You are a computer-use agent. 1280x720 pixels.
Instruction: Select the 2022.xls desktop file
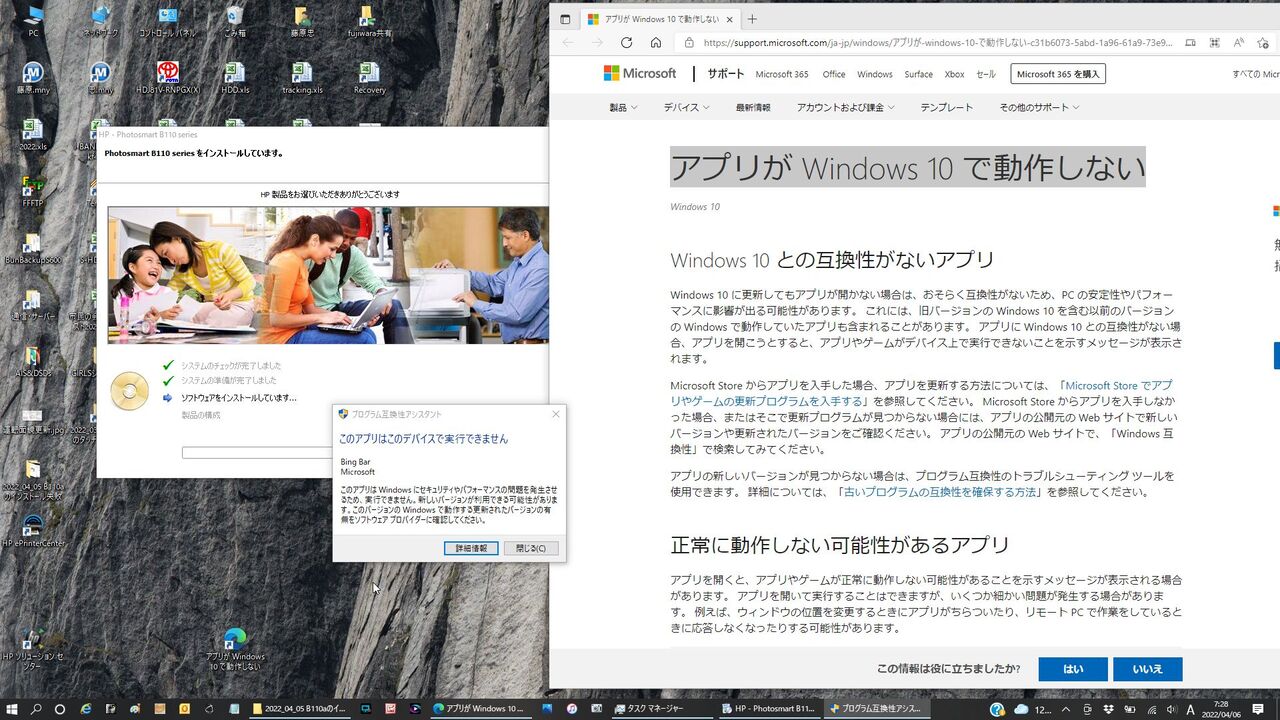click(33, 135)
